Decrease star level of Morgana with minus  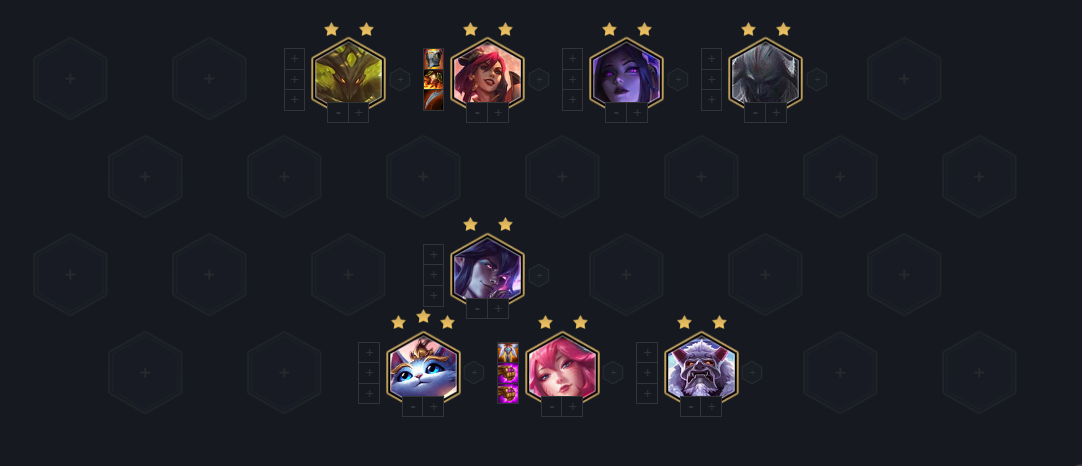pos(616,113)
